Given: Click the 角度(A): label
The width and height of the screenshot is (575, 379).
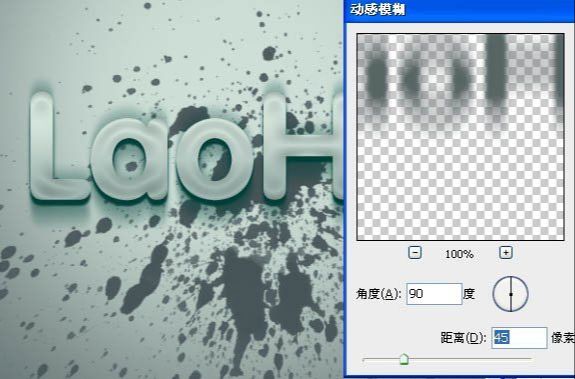Looking at the screenshot, I should pyautogui.click(x=379, y=294).
